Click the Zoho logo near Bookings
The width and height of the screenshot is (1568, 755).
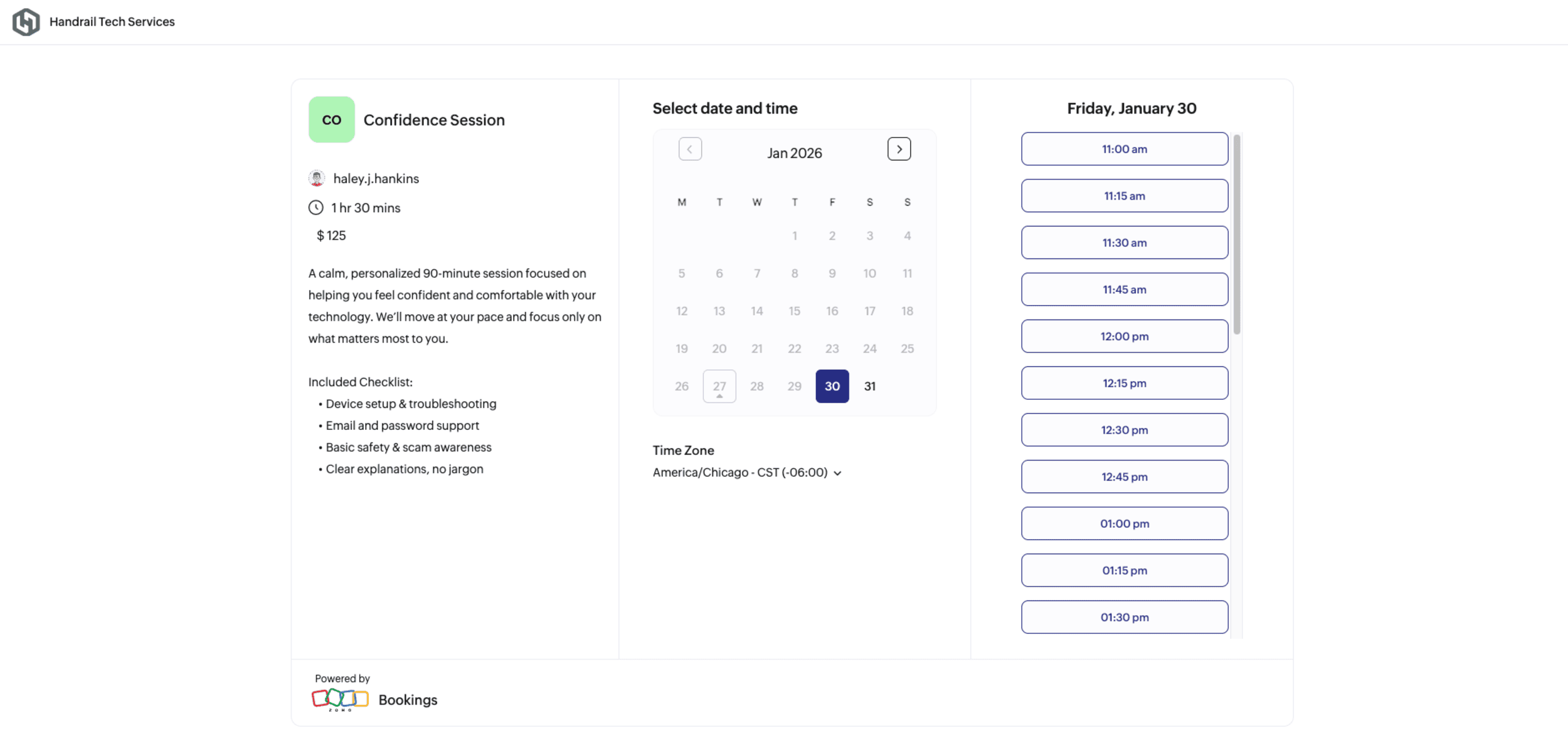click(340, 699)
